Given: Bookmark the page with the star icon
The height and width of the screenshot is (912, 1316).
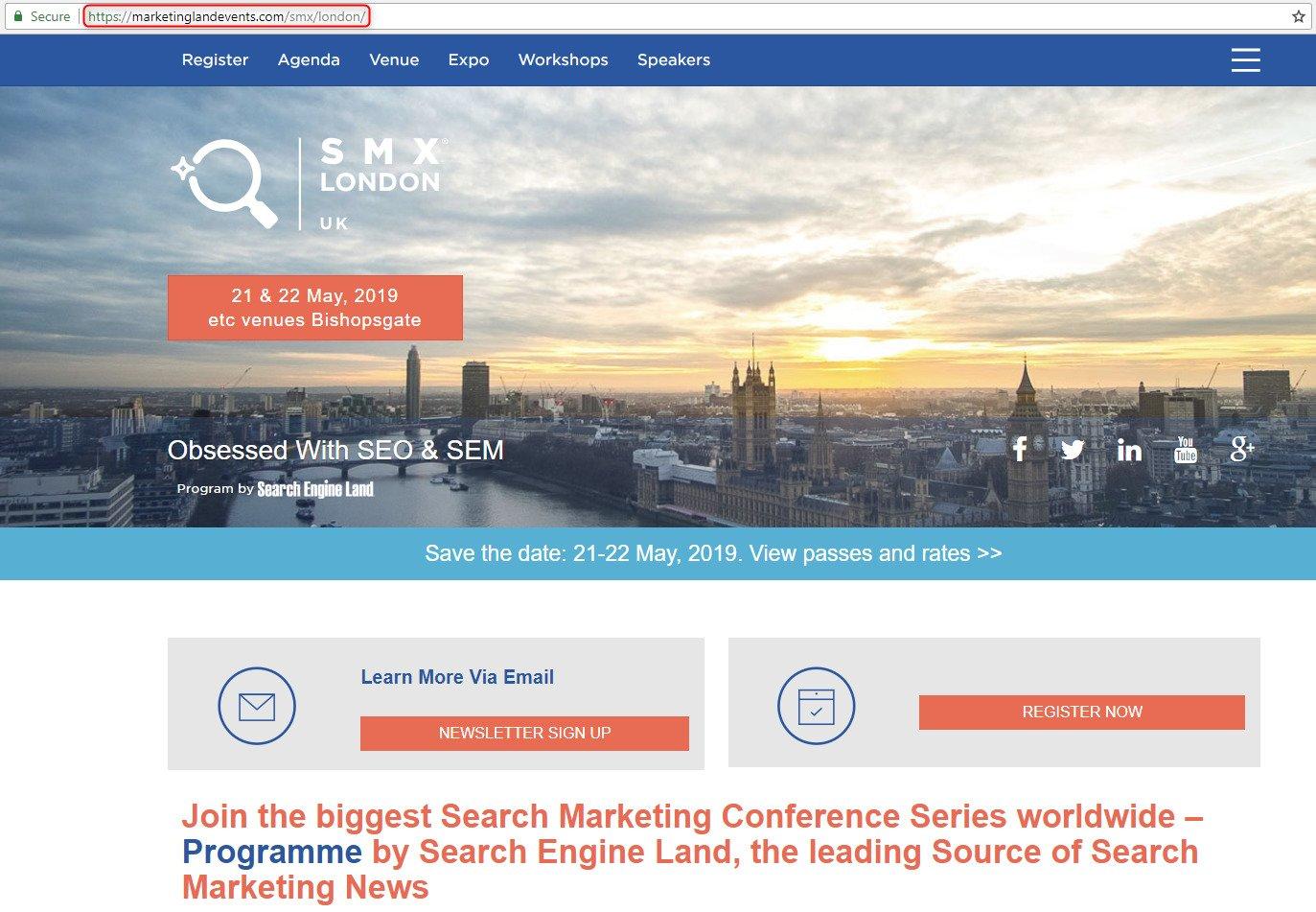Looking at the screenshot, I should click(1299, 16).
